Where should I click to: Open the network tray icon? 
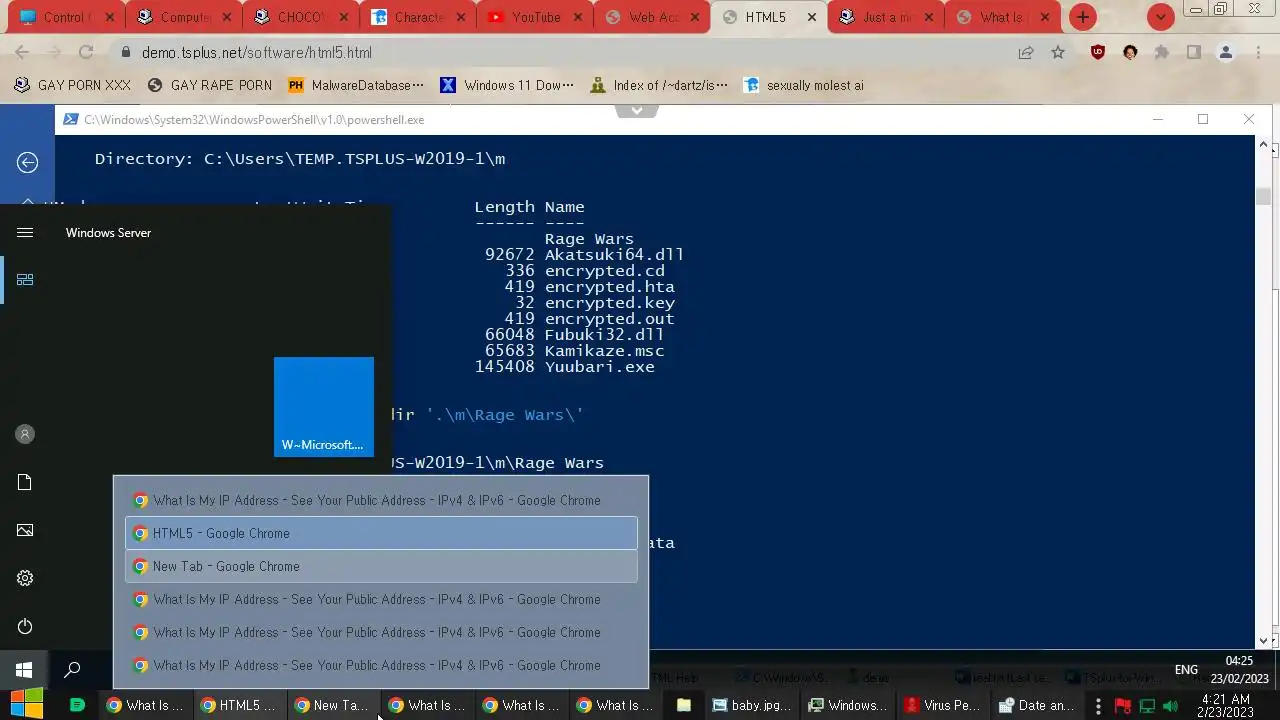(1147, 706)
